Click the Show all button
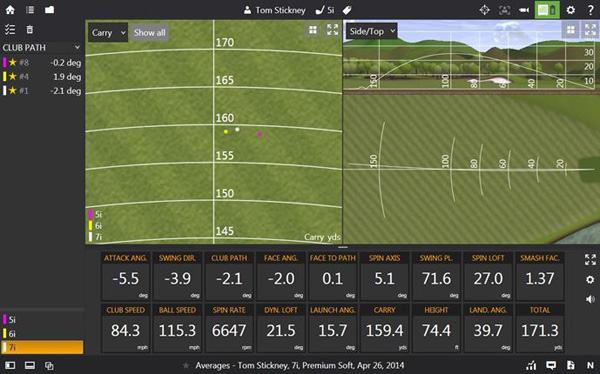This screenshot has height=374, width=600. [150, 33]
